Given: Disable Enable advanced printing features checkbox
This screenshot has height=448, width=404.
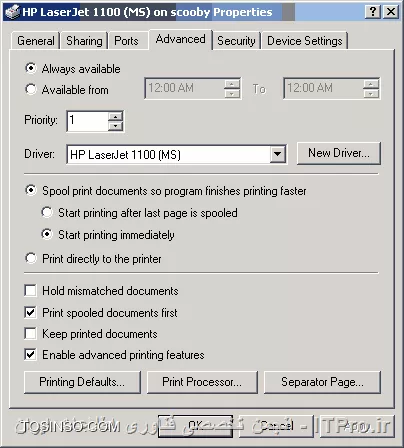Looking at the screenshot, I should coord(30,354).
